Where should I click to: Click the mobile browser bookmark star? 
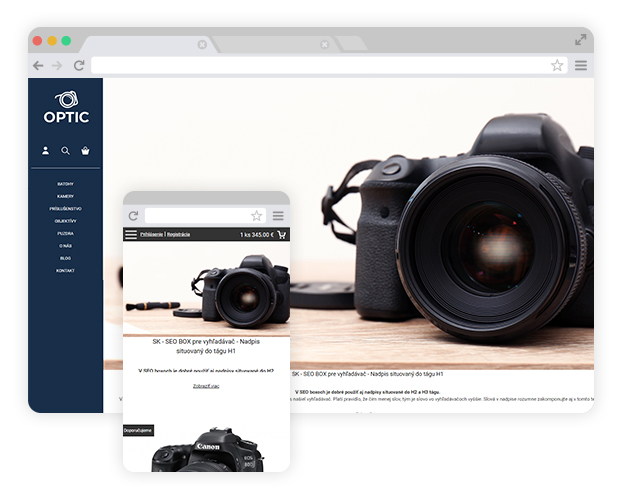(x=257, y=216)
